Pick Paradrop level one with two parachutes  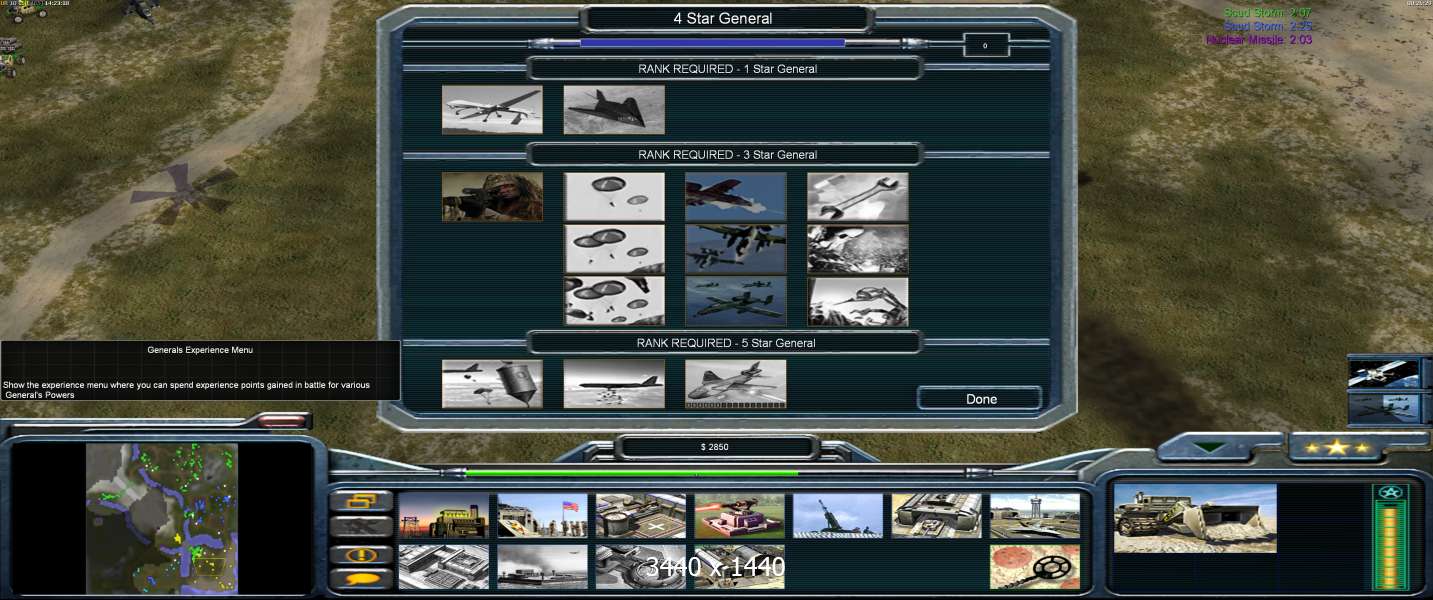(x=614, y=197)
